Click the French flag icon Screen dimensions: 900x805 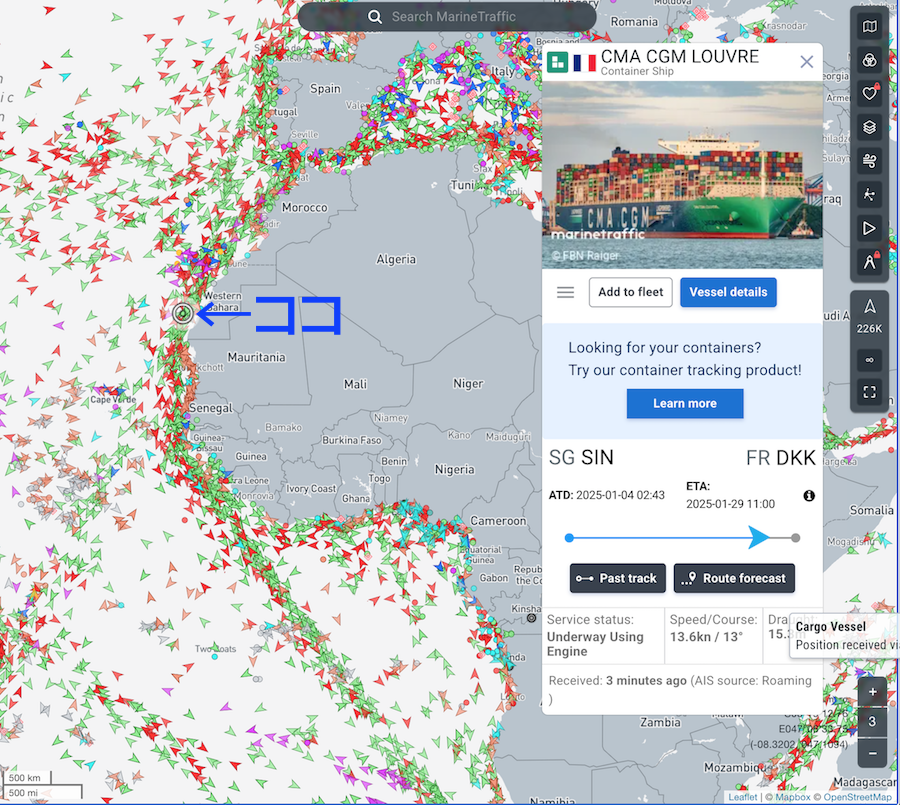click(584, 63)
